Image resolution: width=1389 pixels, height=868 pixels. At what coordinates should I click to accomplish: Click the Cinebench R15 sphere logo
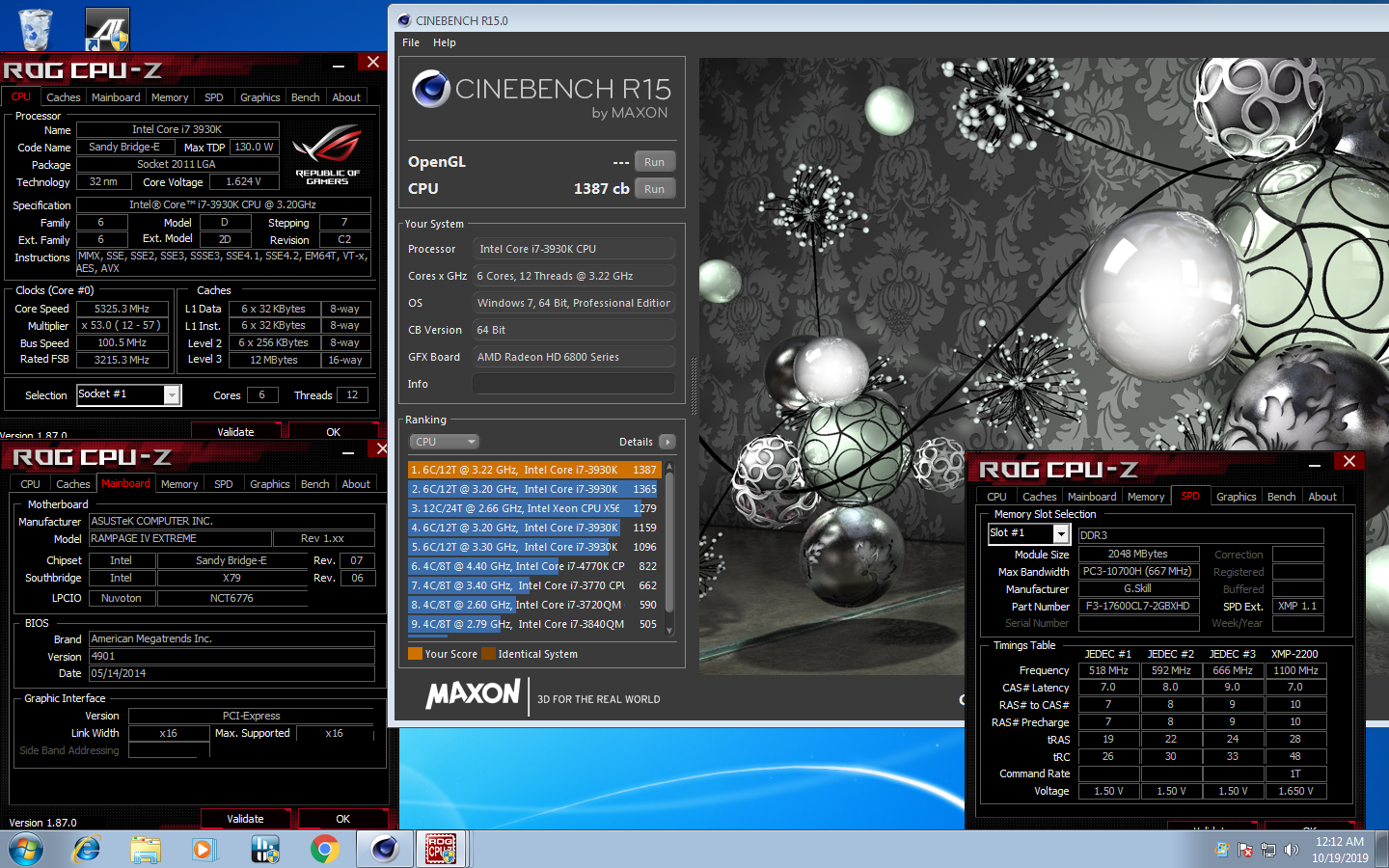coord(431,89)
